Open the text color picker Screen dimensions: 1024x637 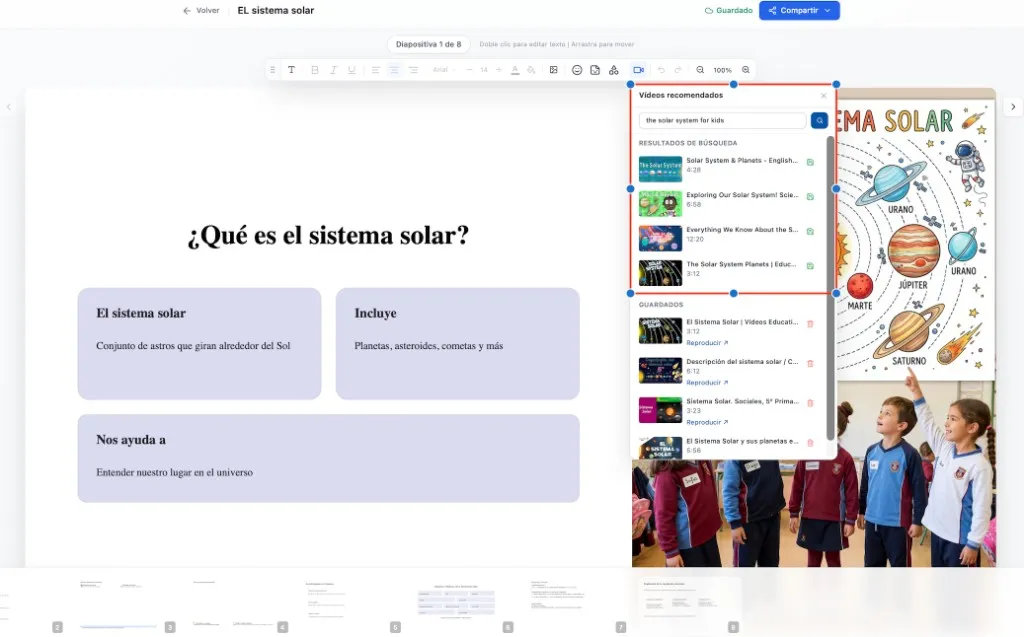click(515, 70)
